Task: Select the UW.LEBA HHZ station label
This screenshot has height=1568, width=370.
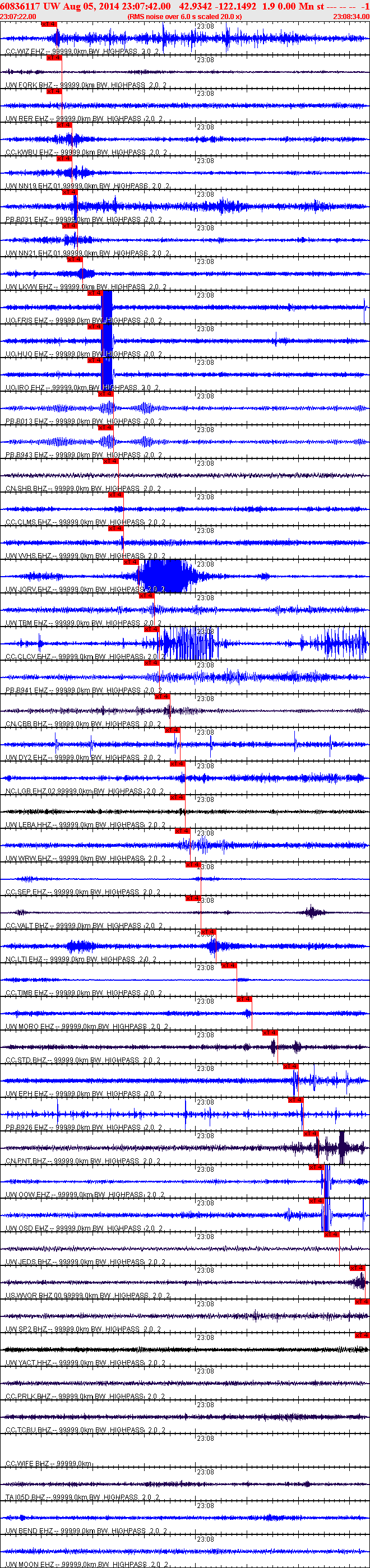Action: 86,825
